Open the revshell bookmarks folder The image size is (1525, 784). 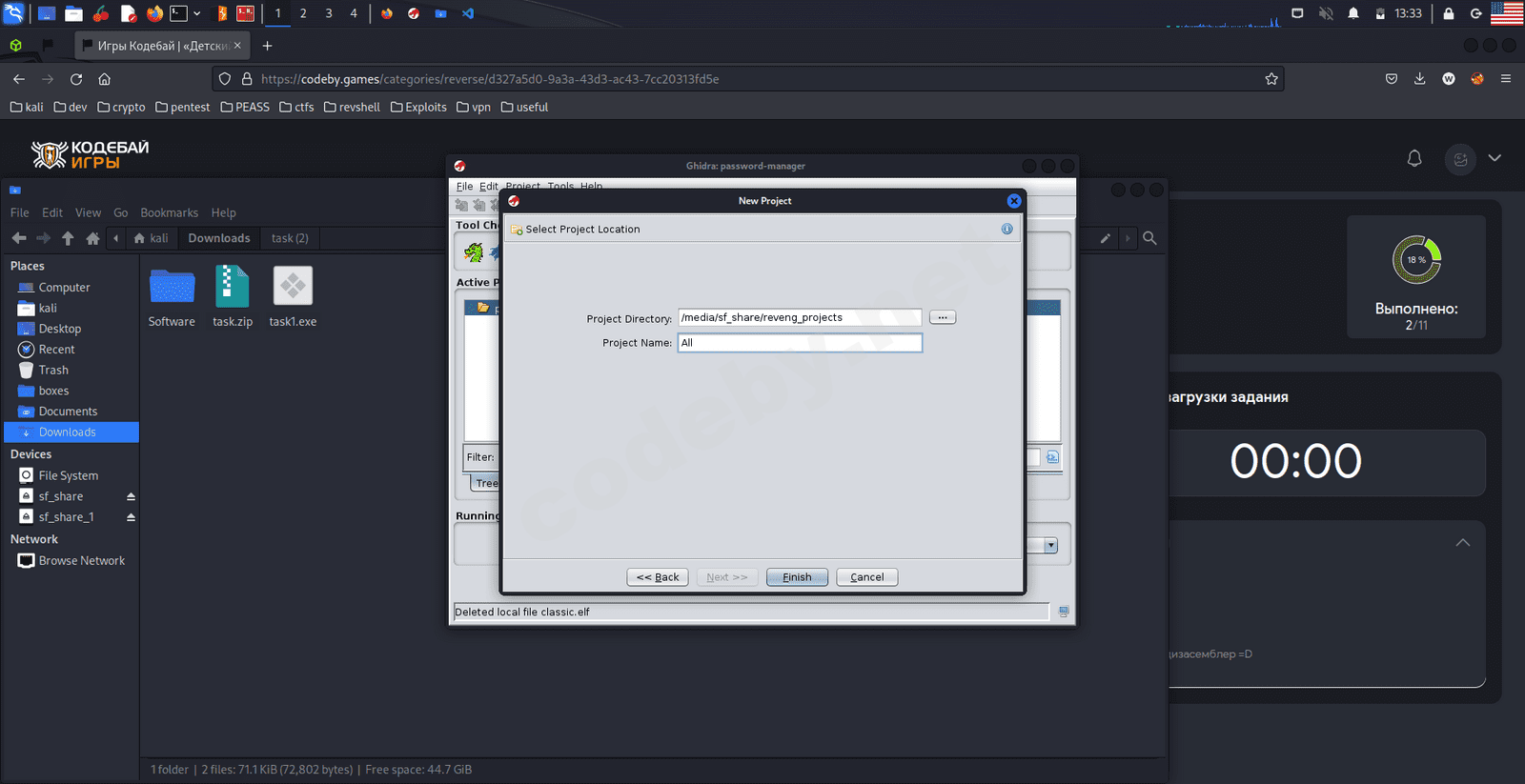tap(352, 108)
